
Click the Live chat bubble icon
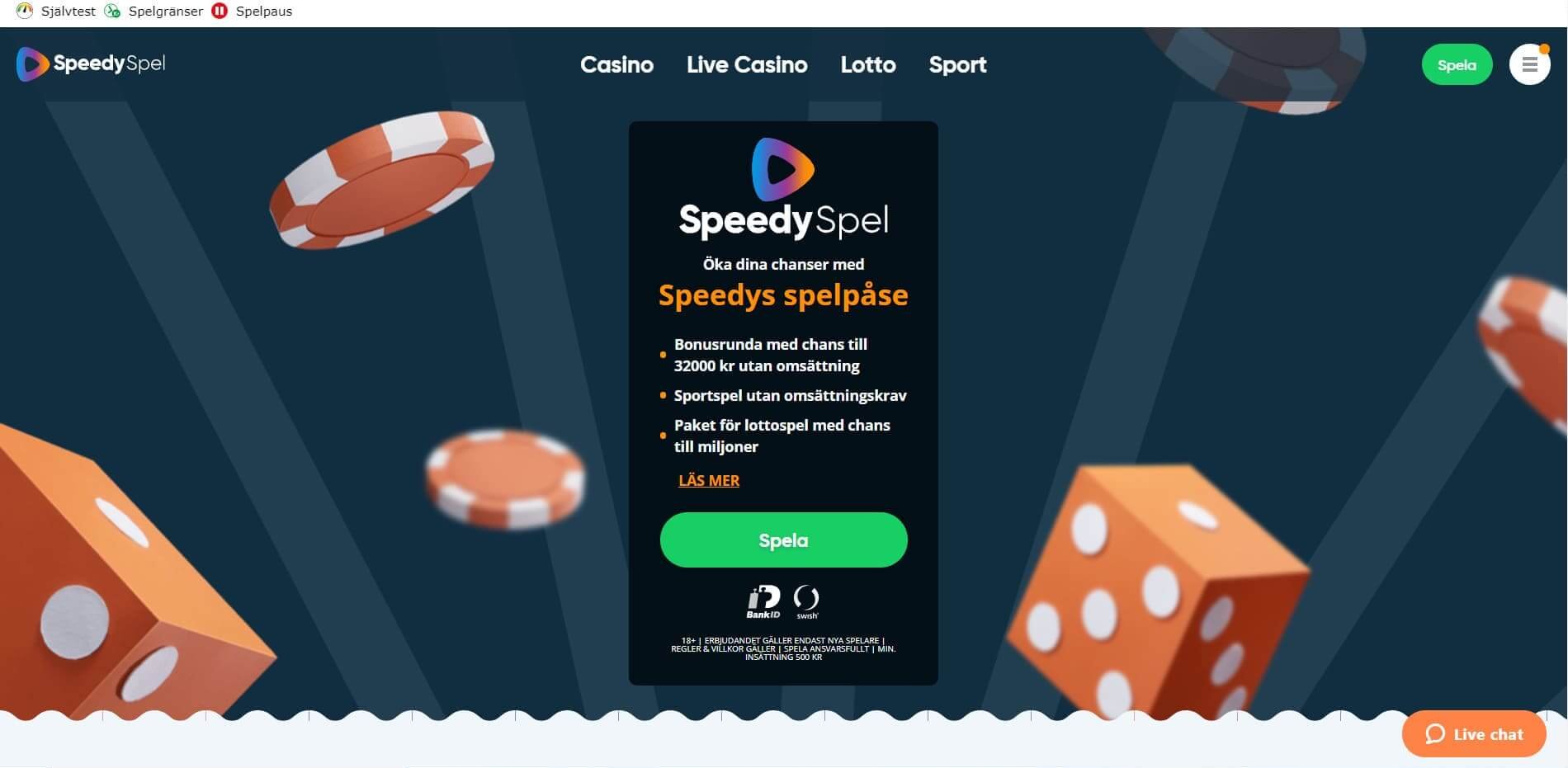(x=1435, y=733)
